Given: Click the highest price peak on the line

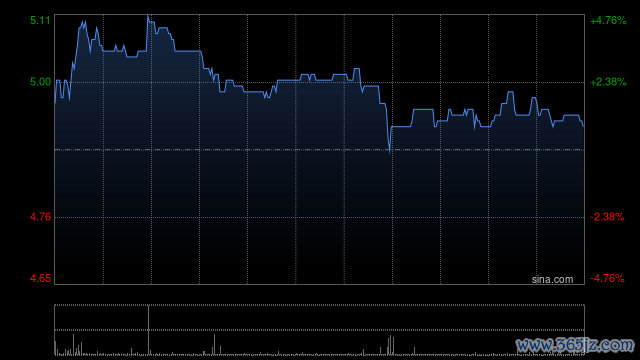Looking at the screenshot, I should click(x=148, y=16).
